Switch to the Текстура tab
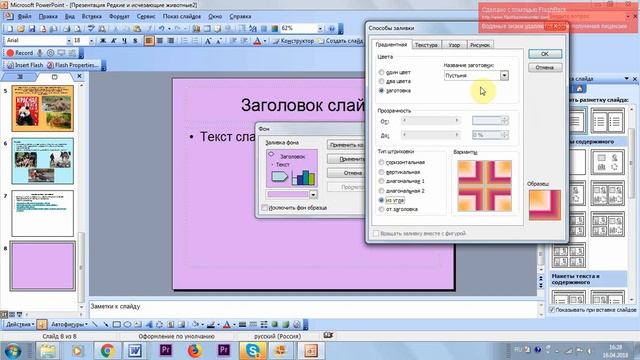This screenshot has width=640, height=360. [426, 45]
